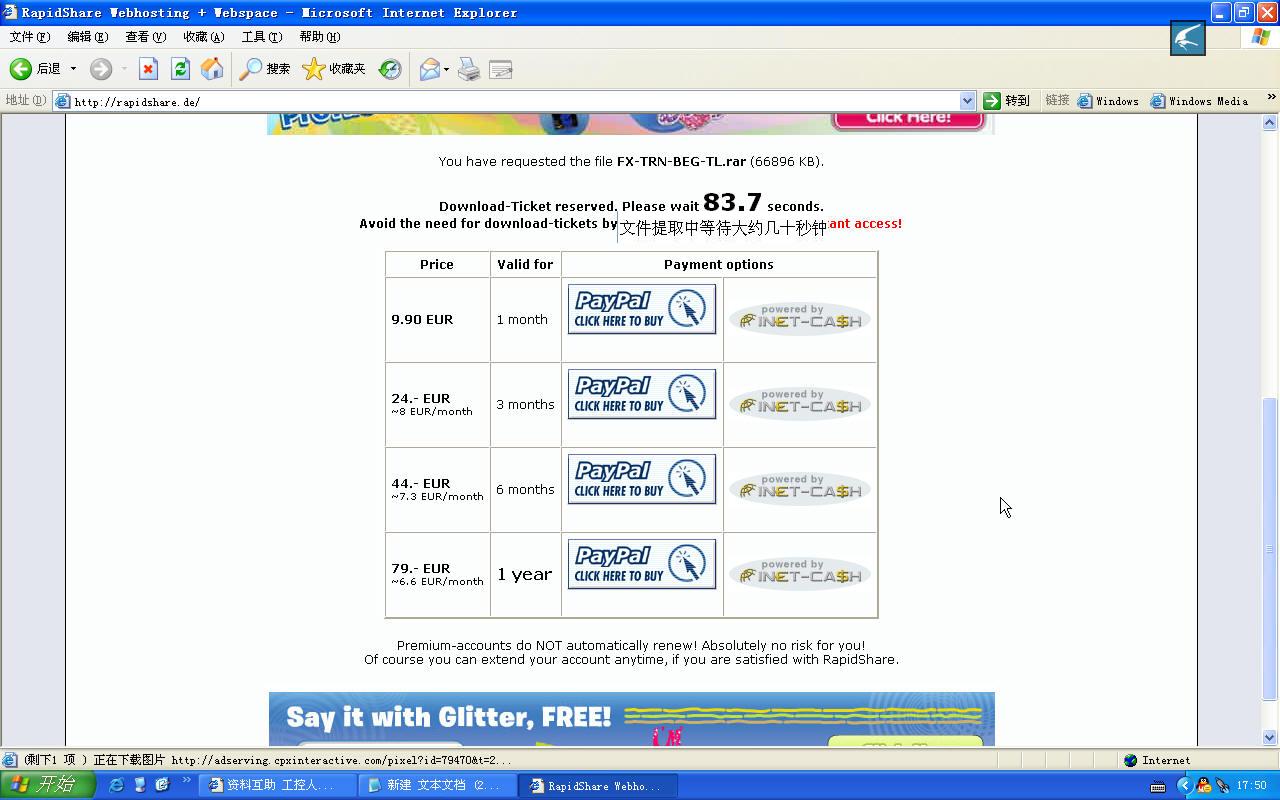Click the Back arrow toolbar icon

click(21, 69)
